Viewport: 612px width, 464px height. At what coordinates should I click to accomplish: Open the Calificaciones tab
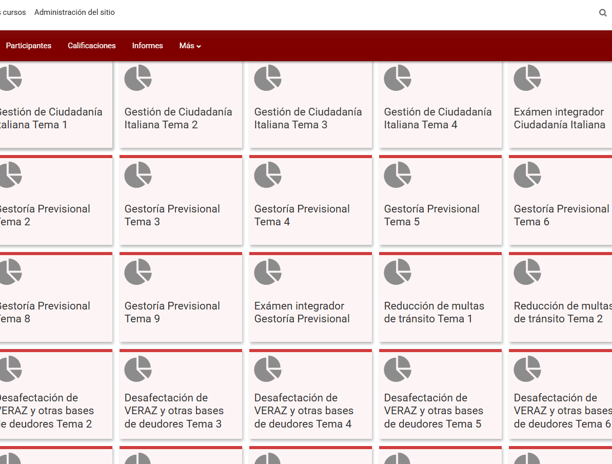(x=92, y=46)
